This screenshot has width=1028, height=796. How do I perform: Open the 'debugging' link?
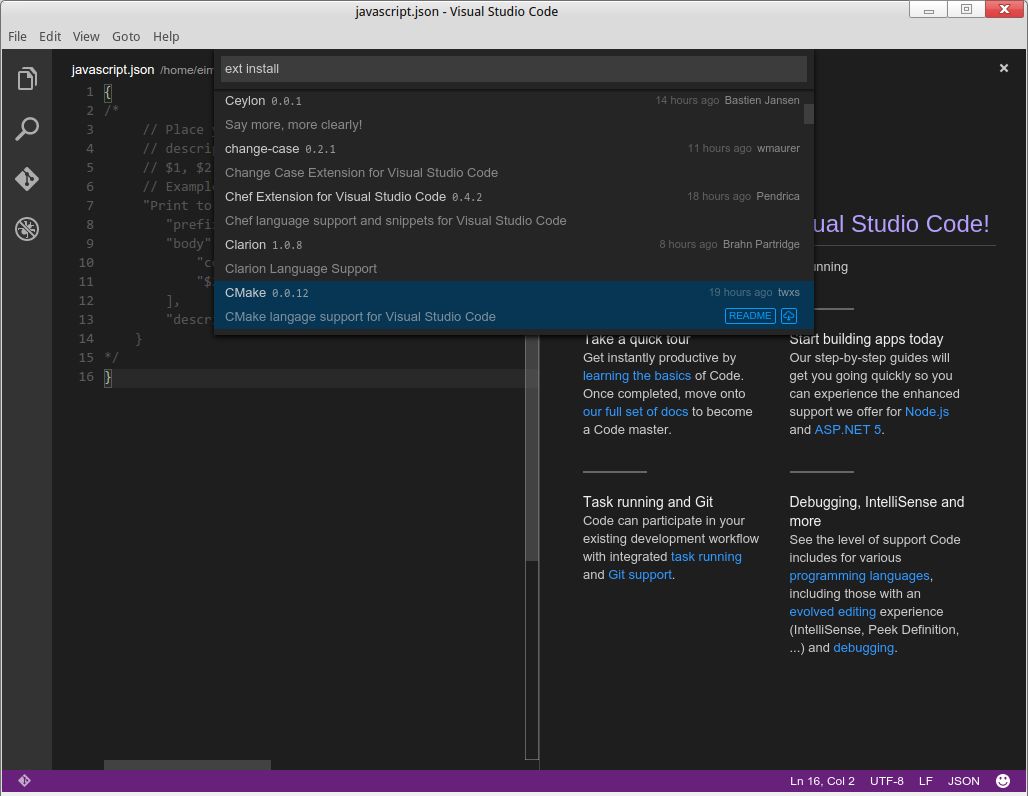coord(863,648)
